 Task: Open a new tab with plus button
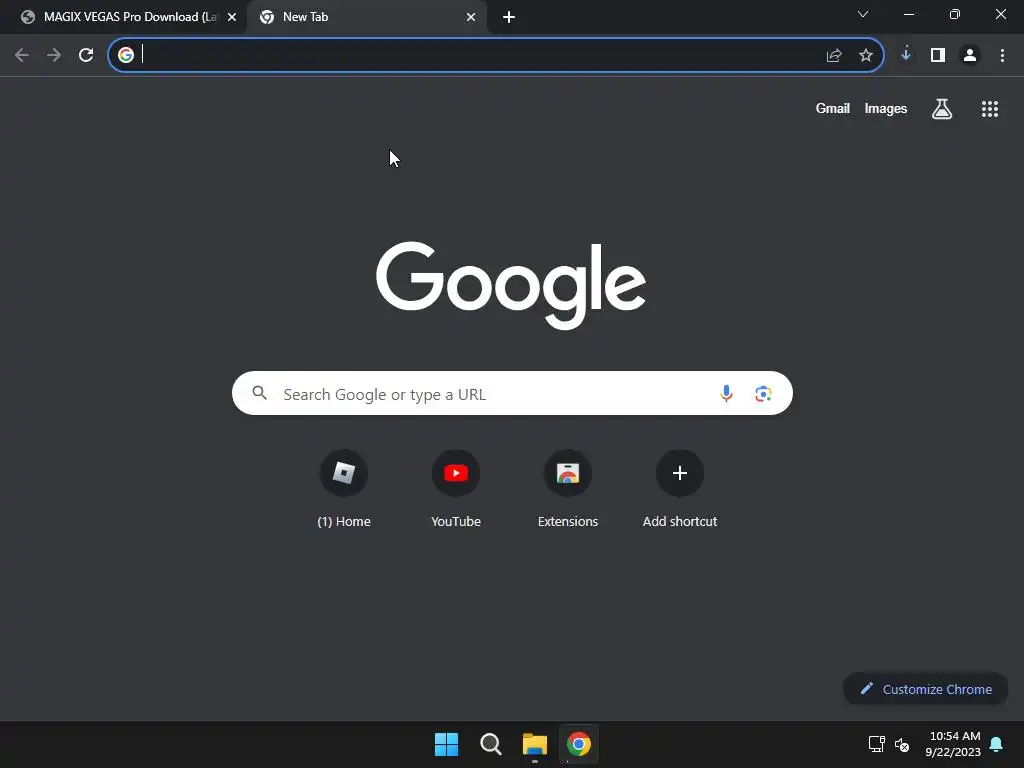tap(509, 17)
